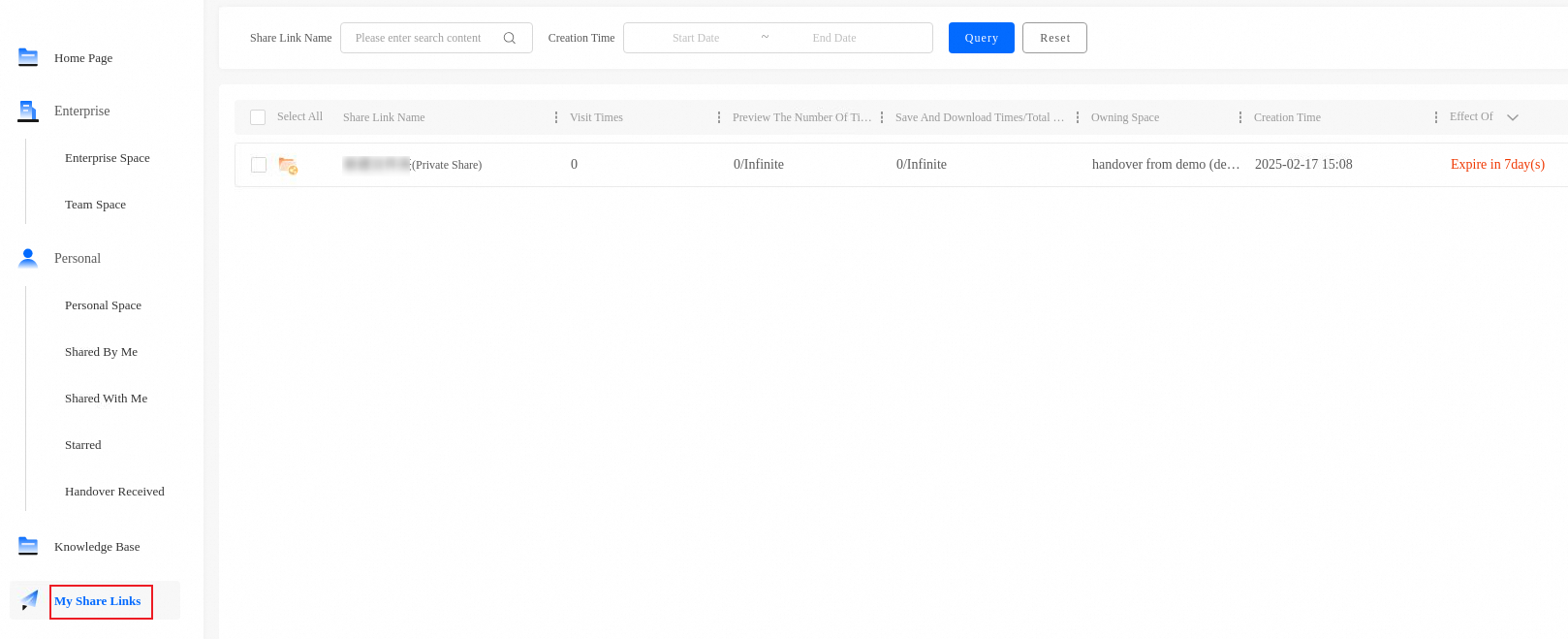Click the Home Page folder icon
Image resolution: width=1568 pixels, height=639 pixels.
28,57
